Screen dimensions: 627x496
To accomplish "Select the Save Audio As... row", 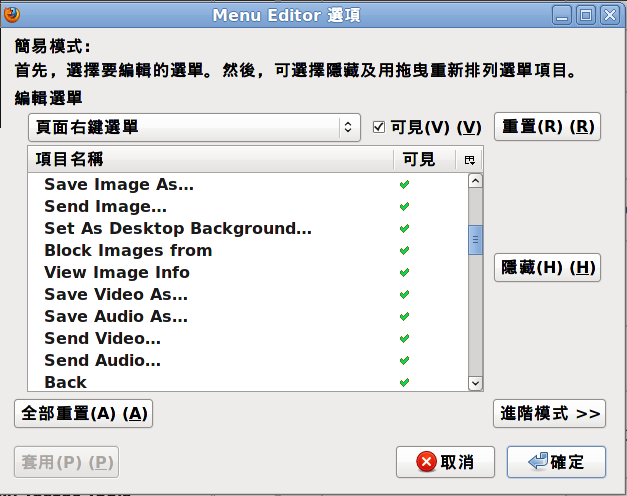I will [x=248, y=316].
